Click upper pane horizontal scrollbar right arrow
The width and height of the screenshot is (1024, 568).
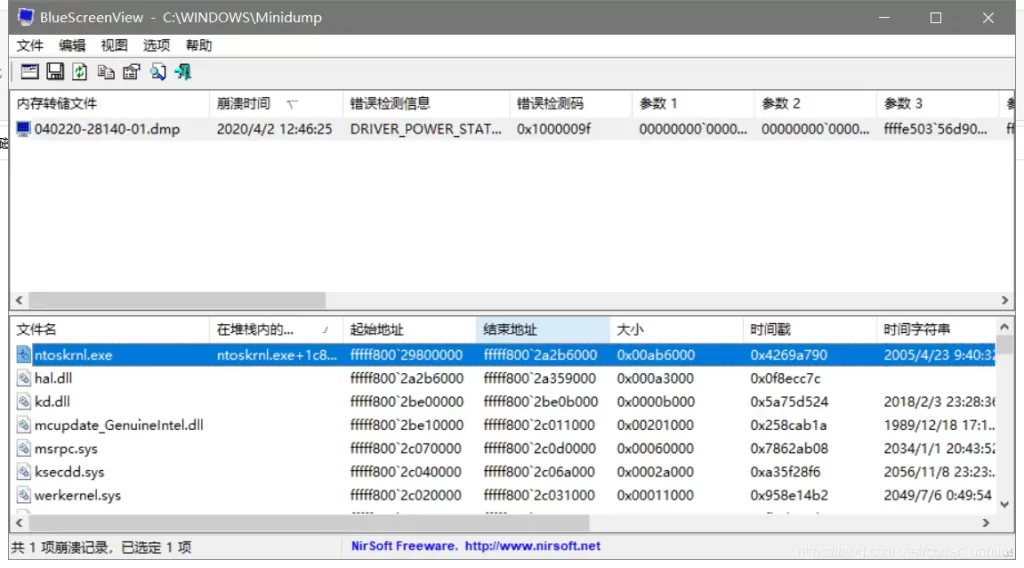tap(1005, 300)
